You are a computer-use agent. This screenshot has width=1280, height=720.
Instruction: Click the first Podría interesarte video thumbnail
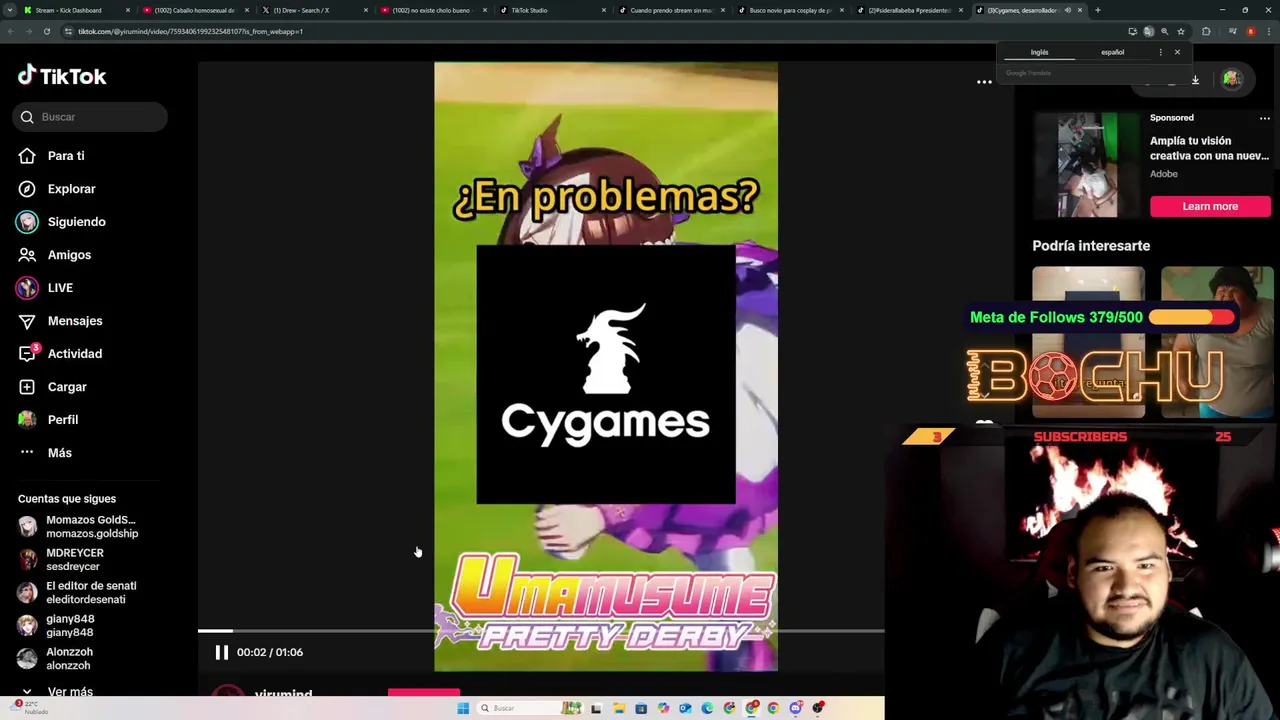[x=1088, y=342]
